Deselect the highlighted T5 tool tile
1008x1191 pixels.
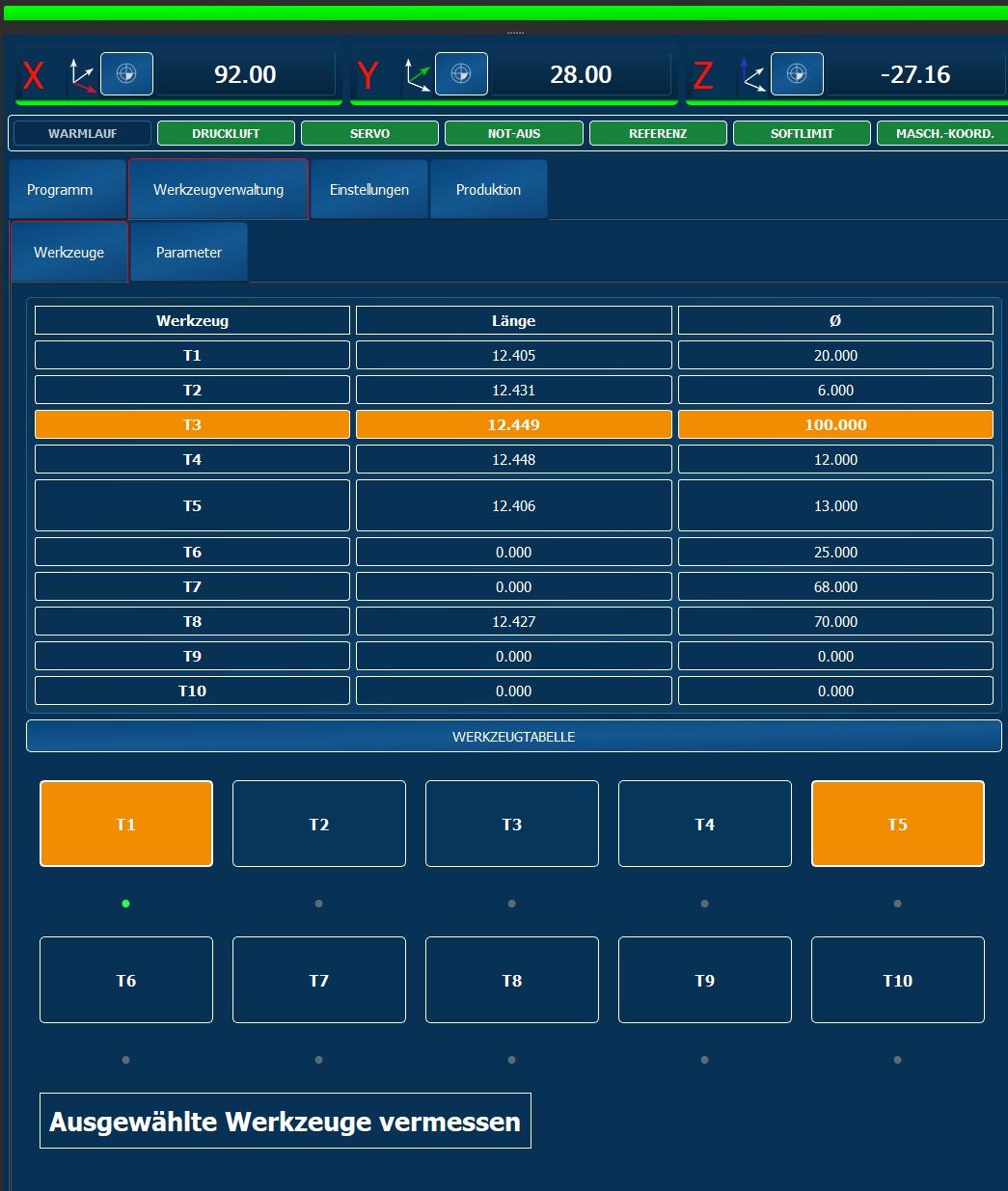(x=898, y=824)
